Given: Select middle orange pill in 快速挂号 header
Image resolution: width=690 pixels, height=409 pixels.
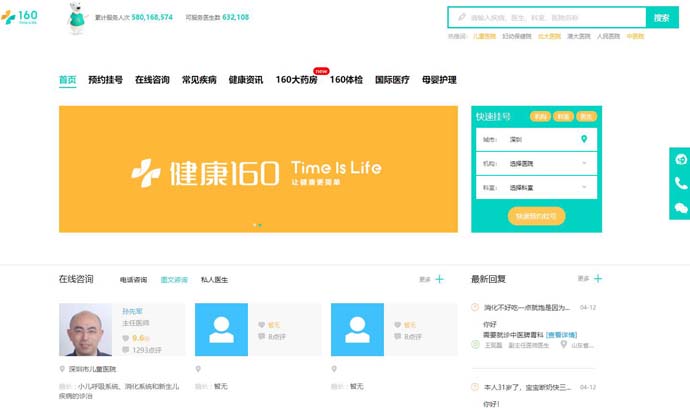Looking at the screenshot, I should (x=563, y=116).
